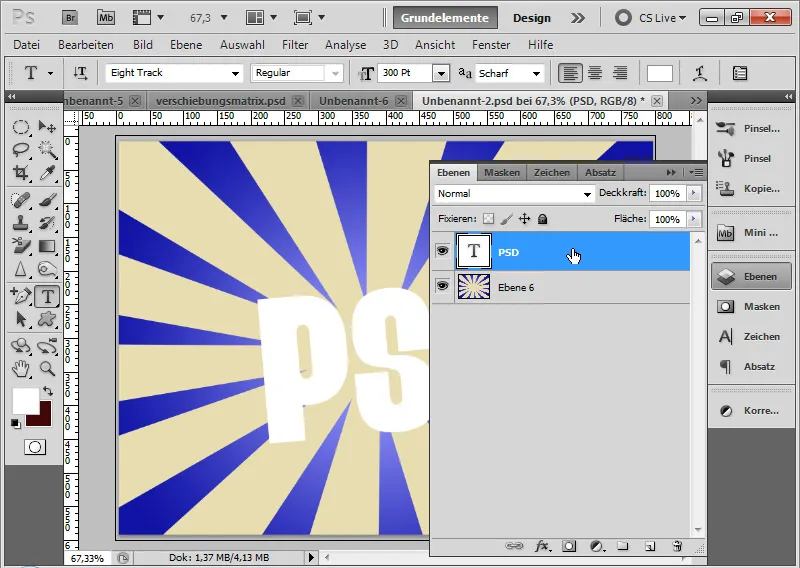Toggle Quick Mask mode
Viewport: 800px width, 568px height.
pos(35,448)
